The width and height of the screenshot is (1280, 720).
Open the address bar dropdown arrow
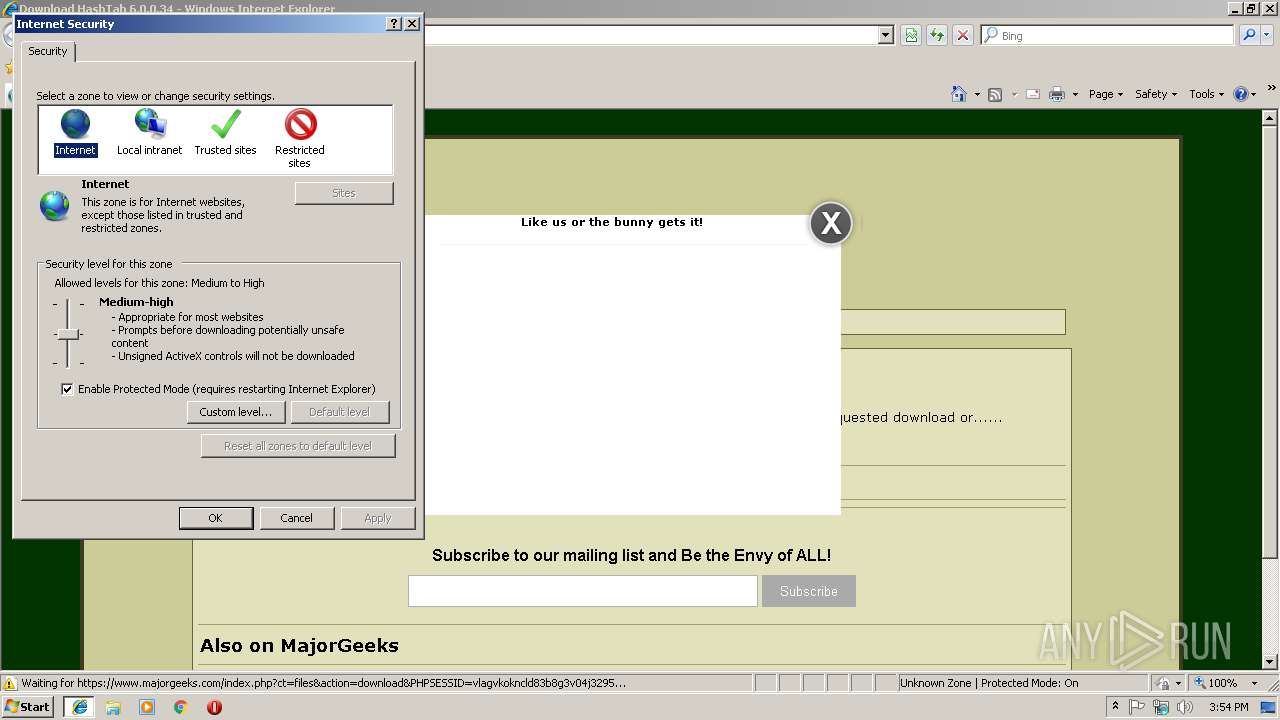(x=885, y=35)
